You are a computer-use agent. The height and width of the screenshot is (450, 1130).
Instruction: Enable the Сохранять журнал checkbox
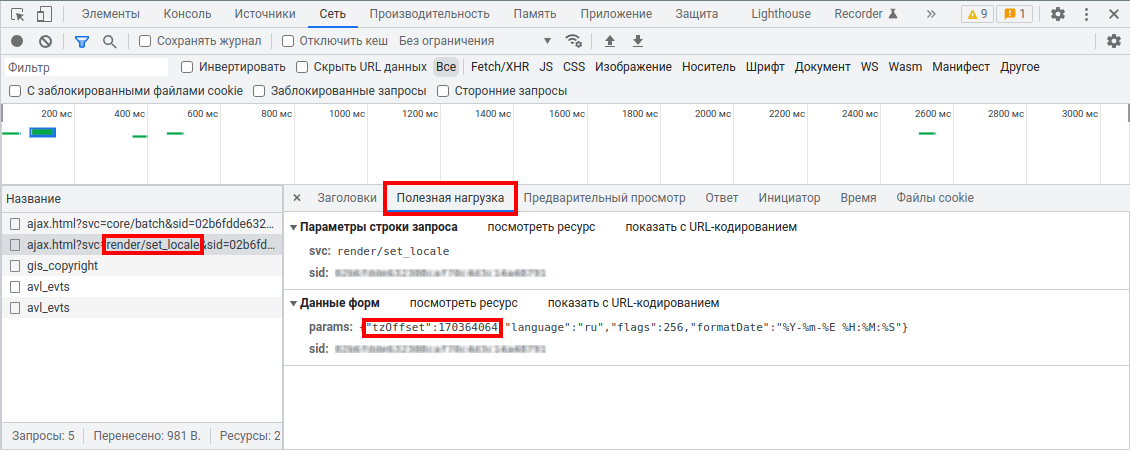click(146, 41)
